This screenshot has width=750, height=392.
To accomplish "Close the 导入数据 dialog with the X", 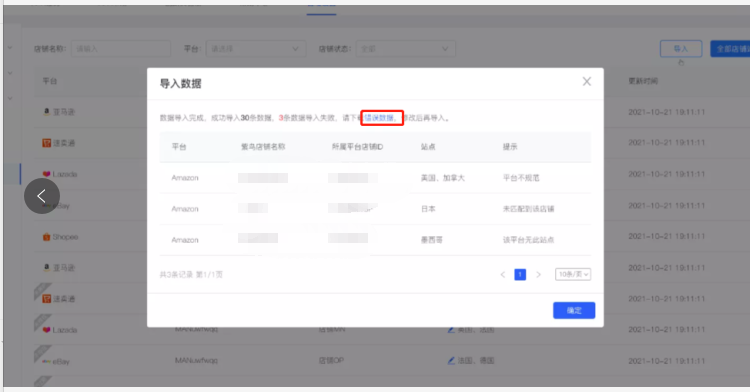I will [x=586, y=82].
